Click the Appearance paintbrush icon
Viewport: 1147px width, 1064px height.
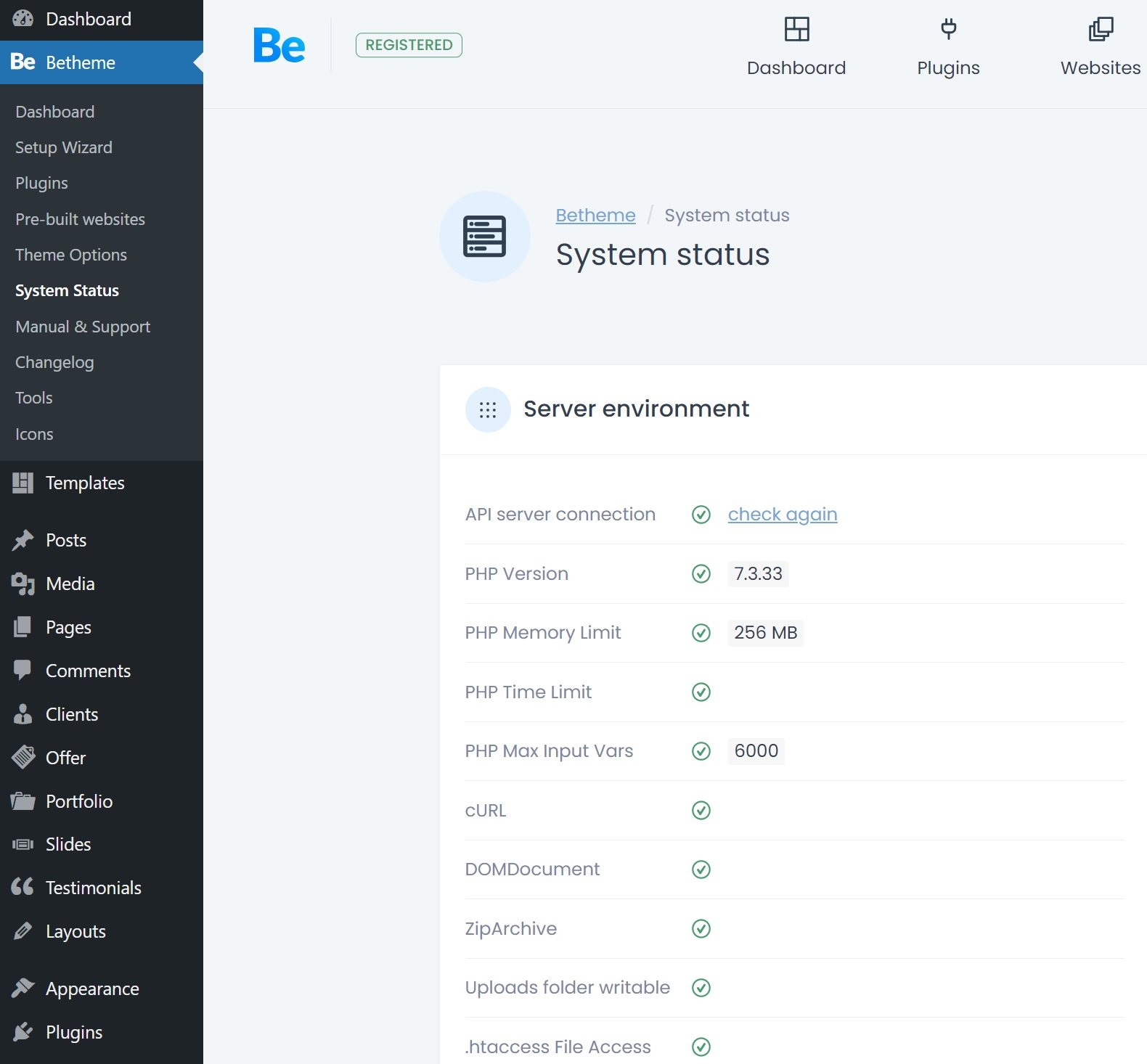(x=23, y=988)
